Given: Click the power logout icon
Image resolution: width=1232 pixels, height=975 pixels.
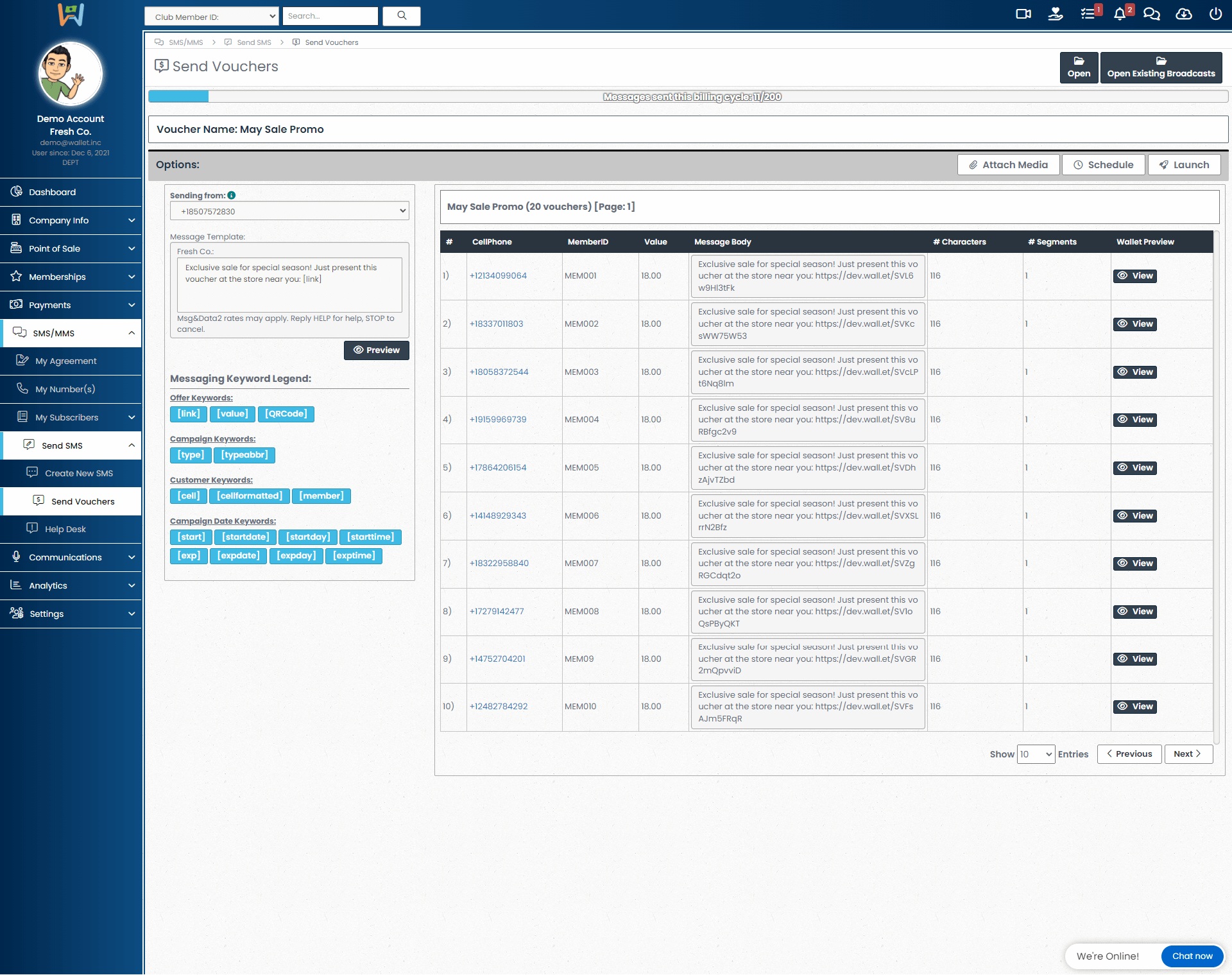Looking at the screenshot, I should coord(1215,14).
